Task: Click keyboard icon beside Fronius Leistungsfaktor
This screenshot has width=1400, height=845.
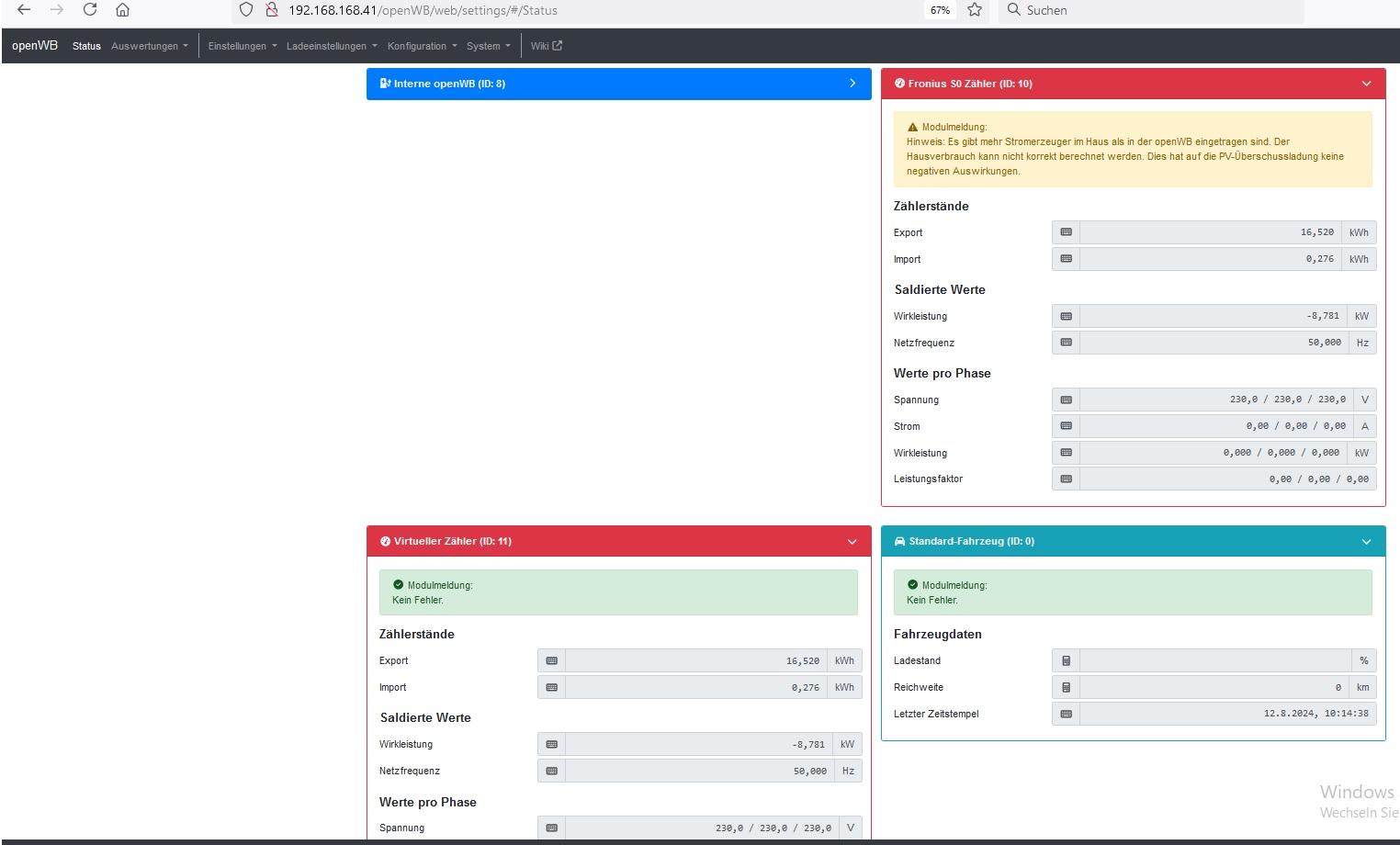Action: (x=1066, y=479)
